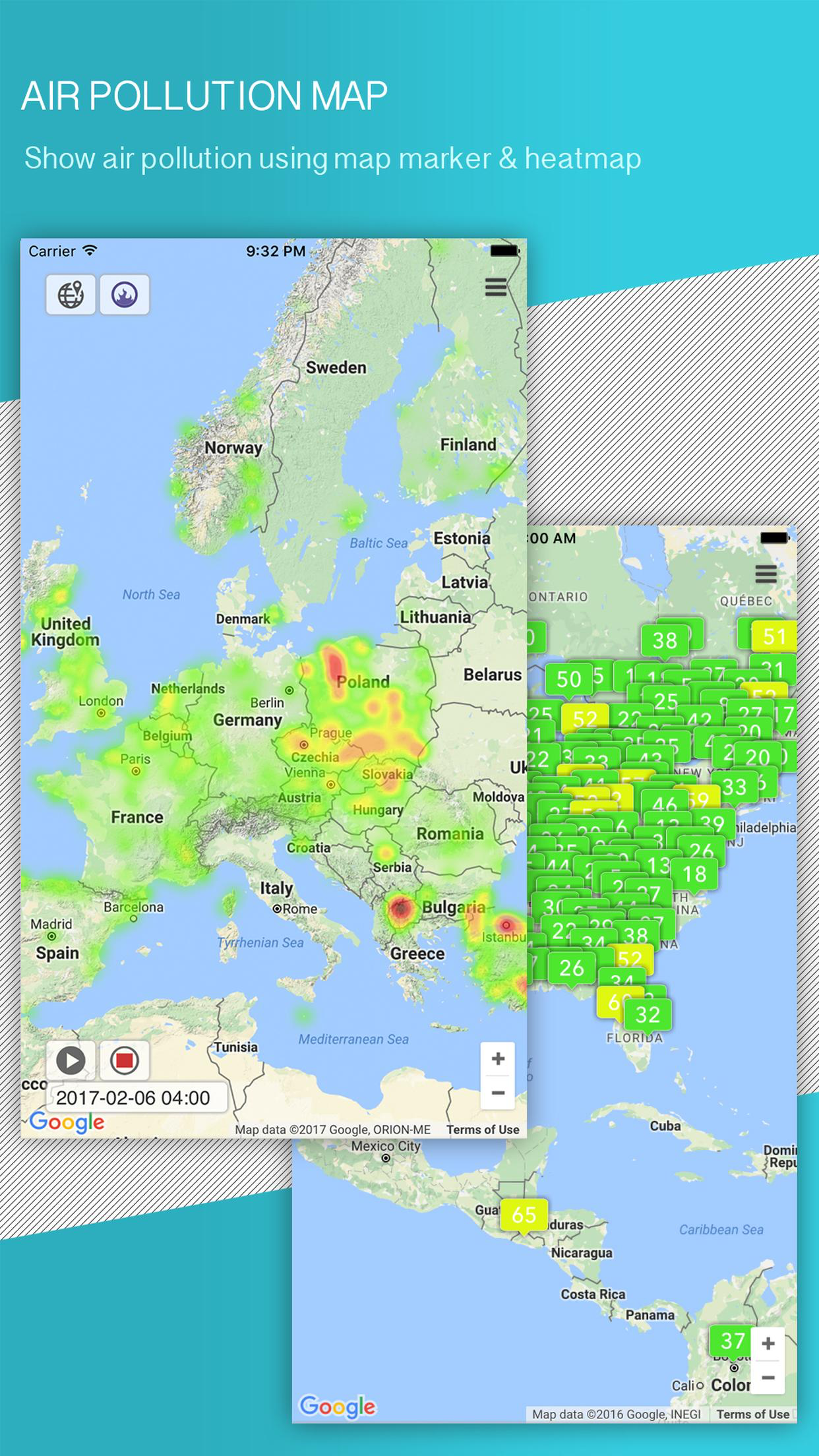The image size is (819, 1456).
Task: Zoom in on the America map
Action: pos(768,1343)
